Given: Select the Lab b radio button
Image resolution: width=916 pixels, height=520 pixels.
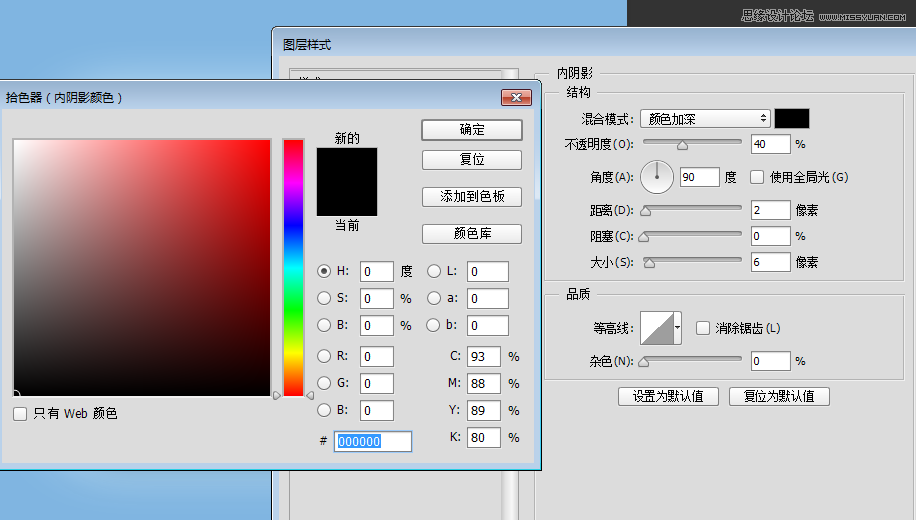Looking at the screenshot, I should click(433, 325).
